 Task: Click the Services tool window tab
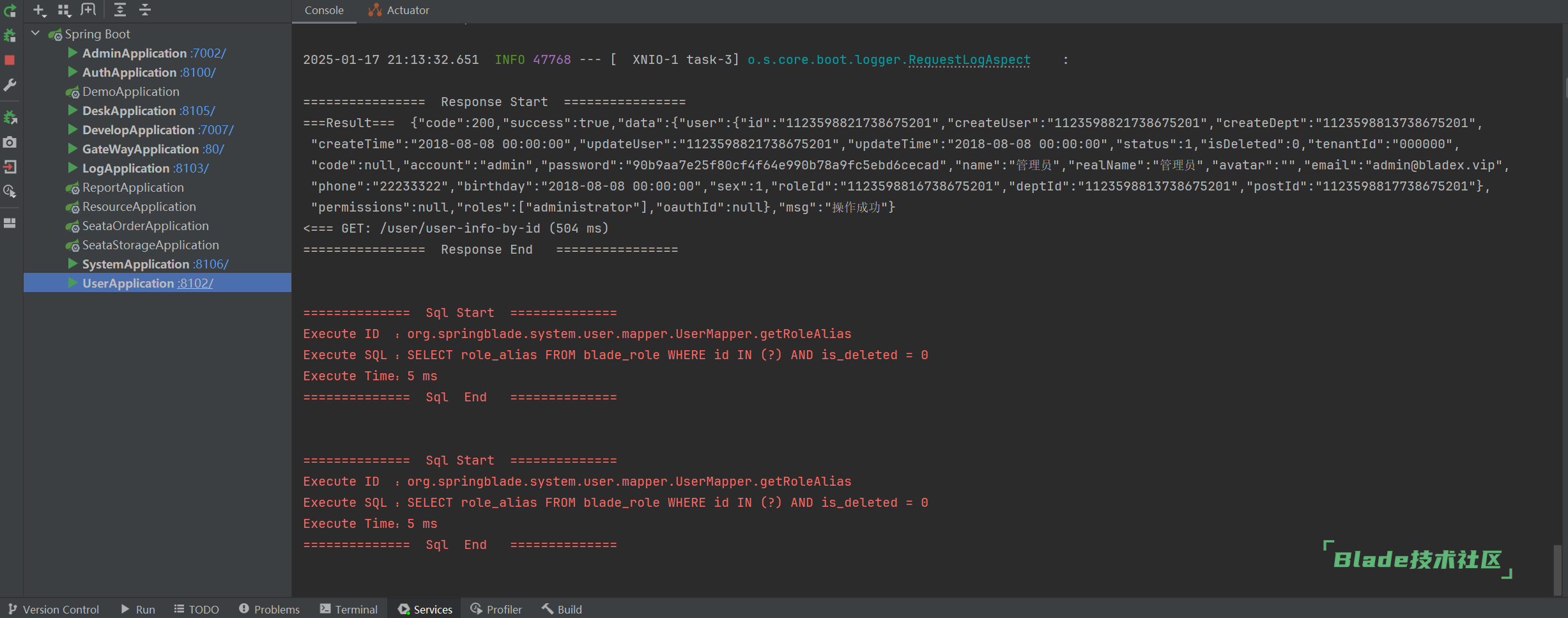pos(426,609)
